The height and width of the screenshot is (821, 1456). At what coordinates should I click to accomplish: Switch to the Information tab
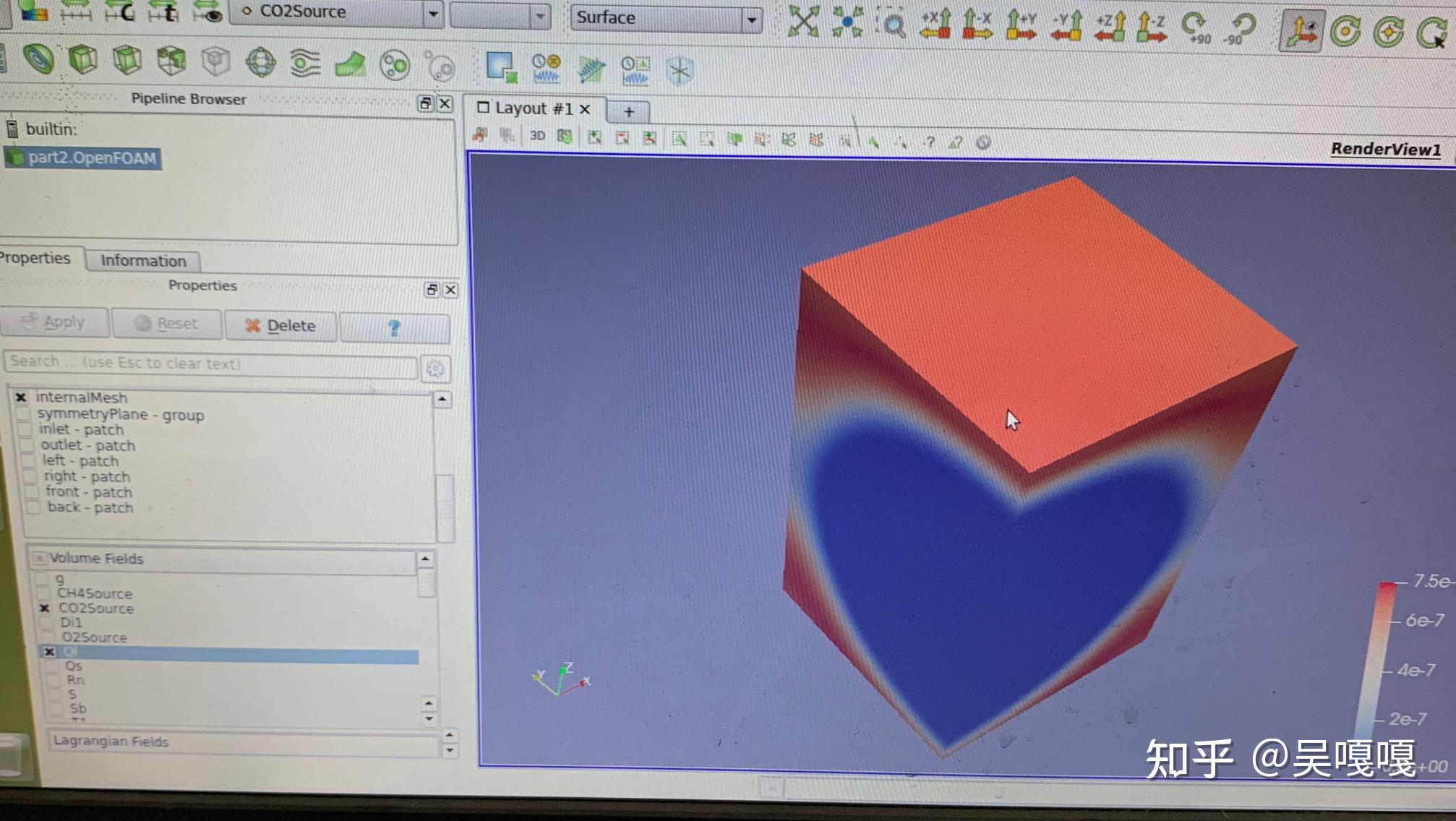click(143, 260)
